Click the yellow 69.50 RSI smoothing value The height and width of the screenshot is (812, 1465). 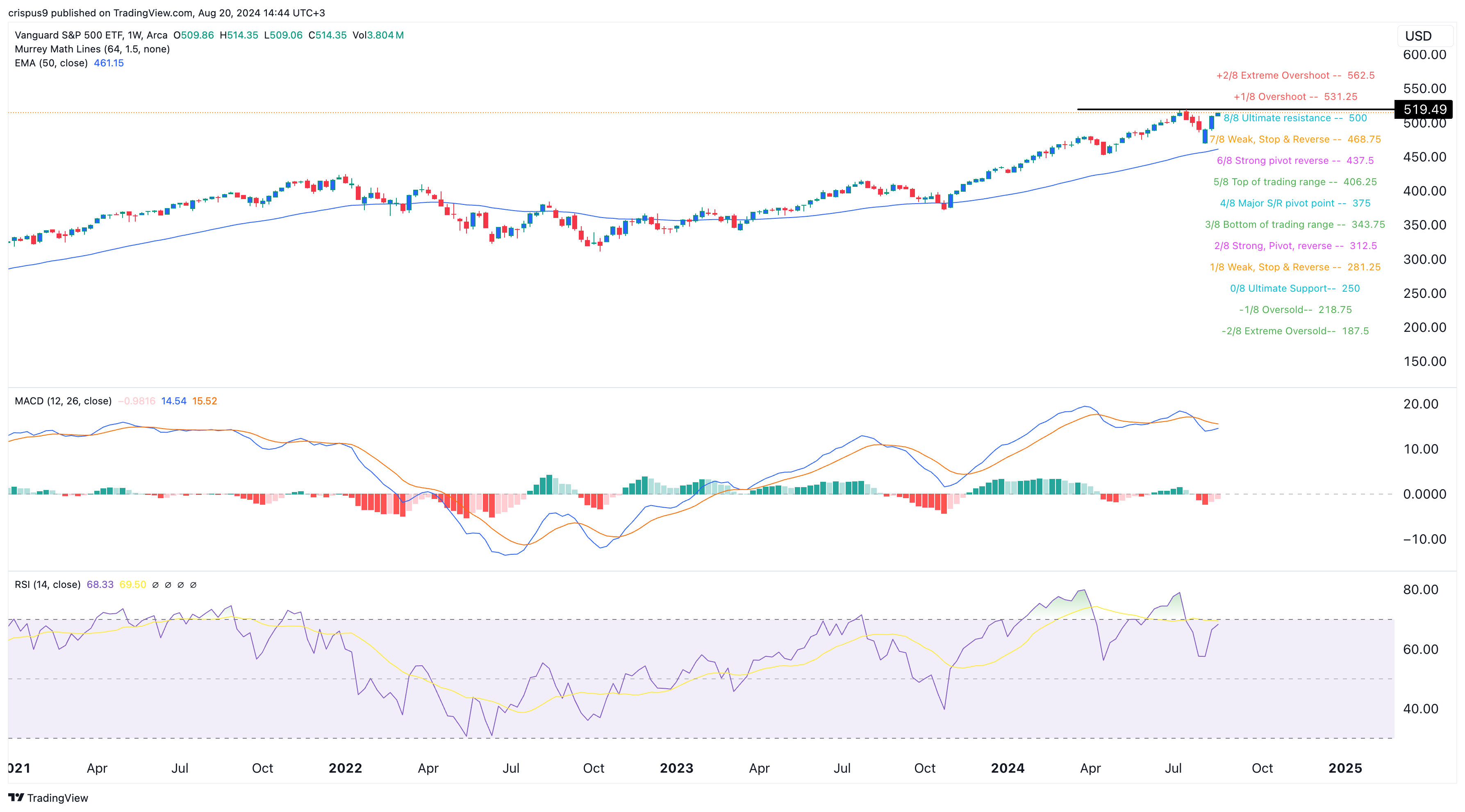pyautogui.click(x=134, y=584)
